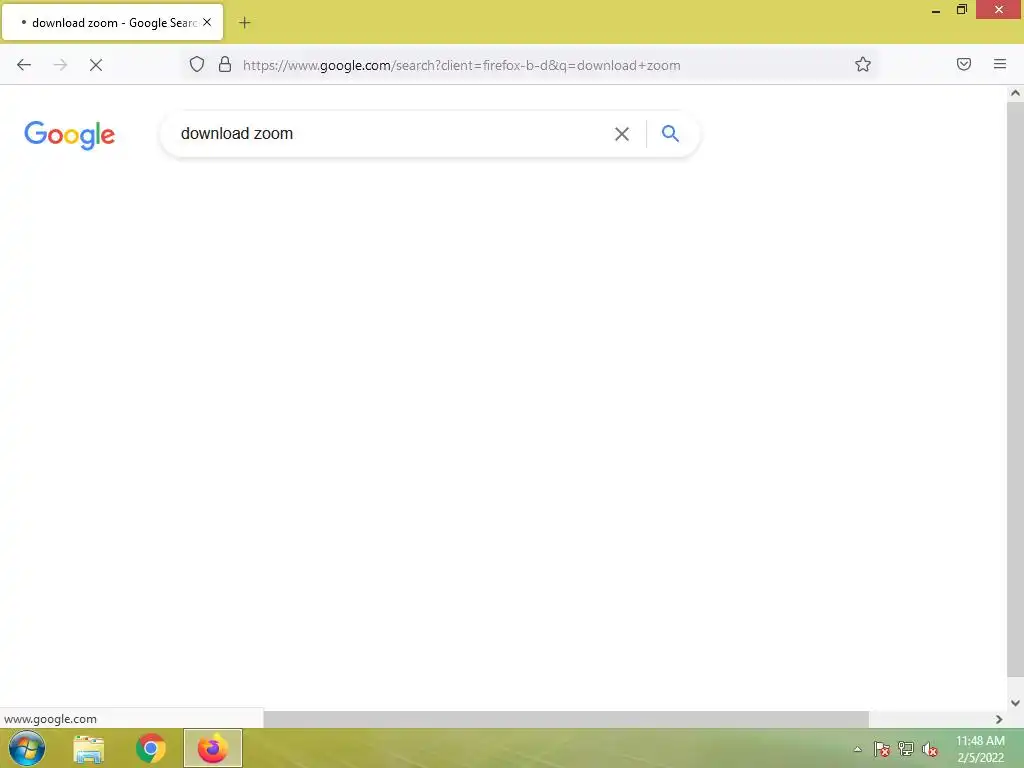Open the Action Center flag icon
Viewport: 1024px width, 768px height.
[881, 749]
